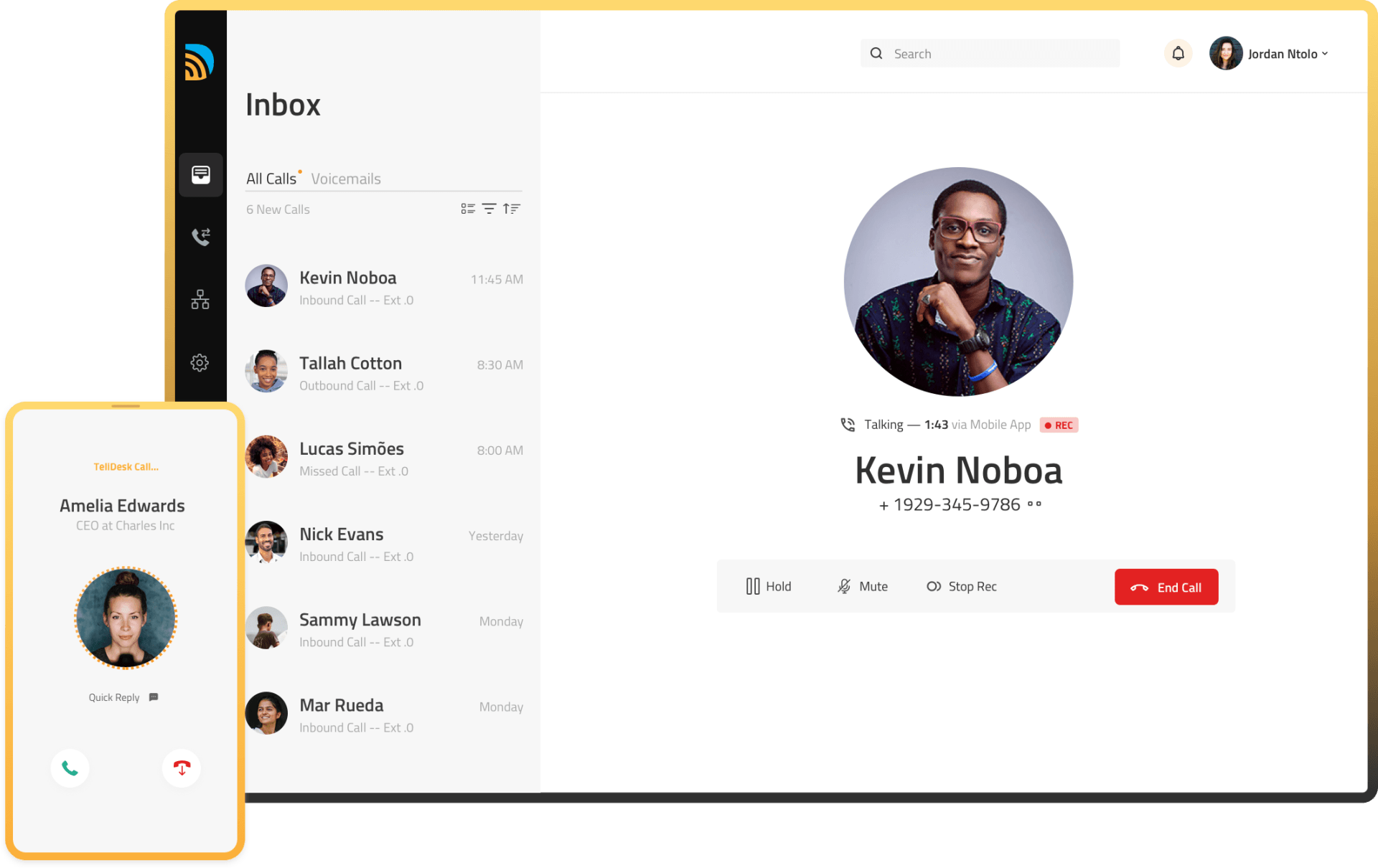The height and width of the screenshot is (868, 1378).
Task: Expand the Jordan Ntolo account dropdown
Action: [1325, 54]
